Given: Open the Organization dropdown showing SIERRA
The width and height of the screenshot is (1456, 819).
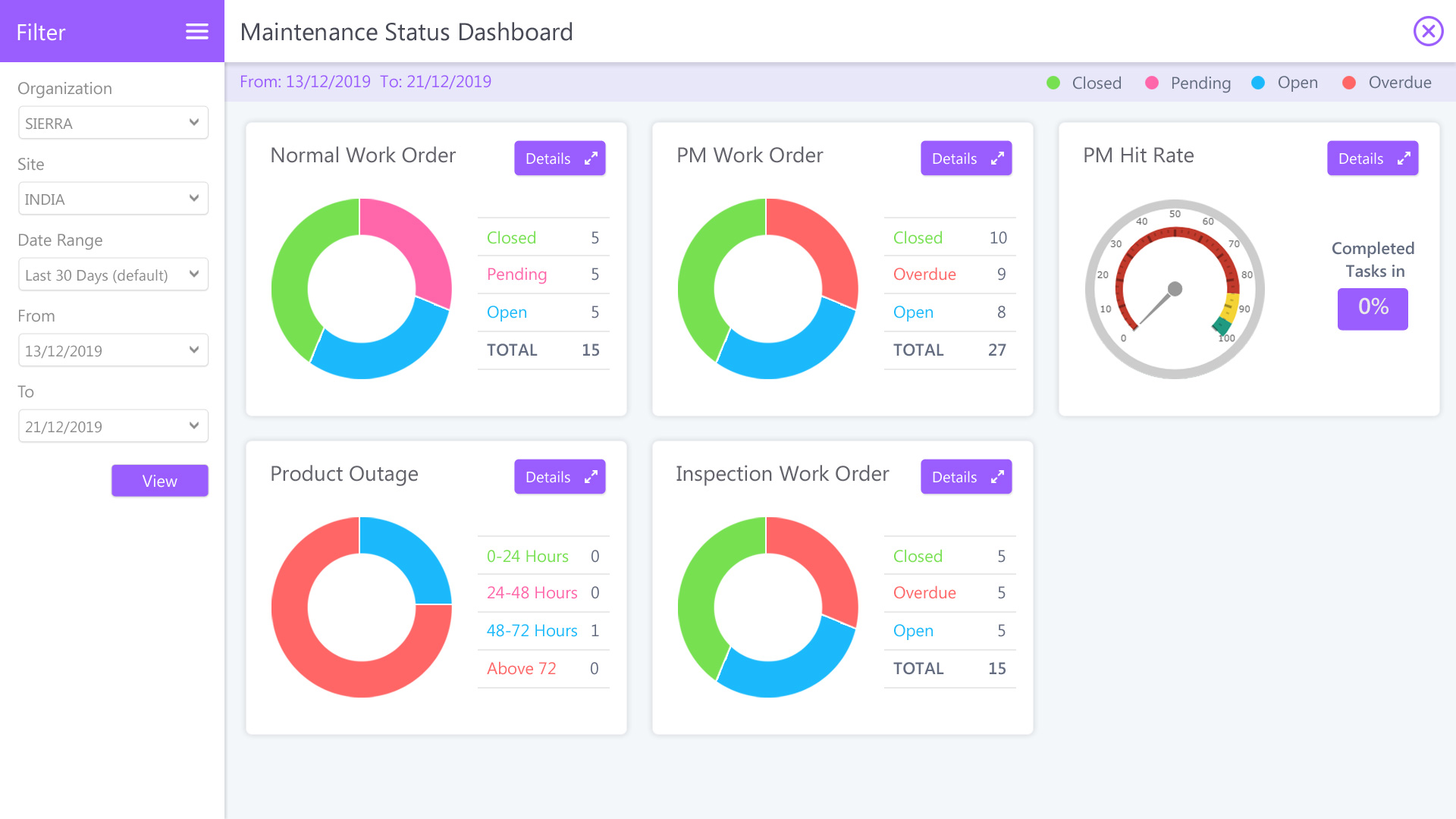Looking at the screenshot, I should (113, 123).
